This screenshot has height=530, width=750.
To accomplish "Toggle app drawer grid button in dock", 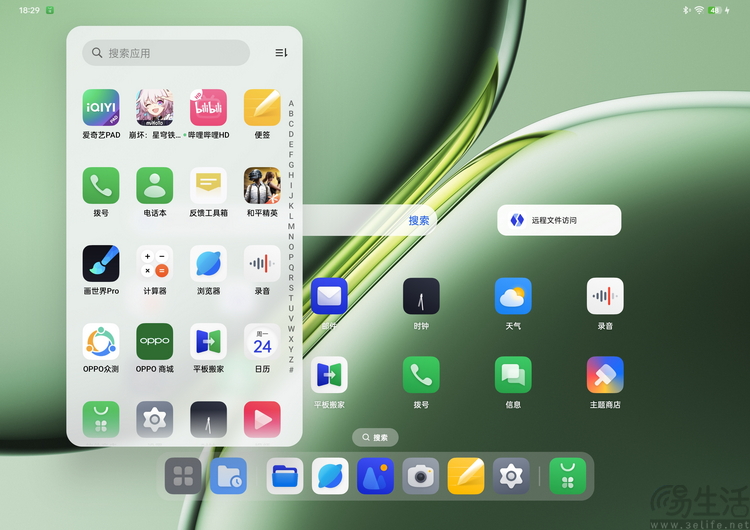I will point(183,476).
